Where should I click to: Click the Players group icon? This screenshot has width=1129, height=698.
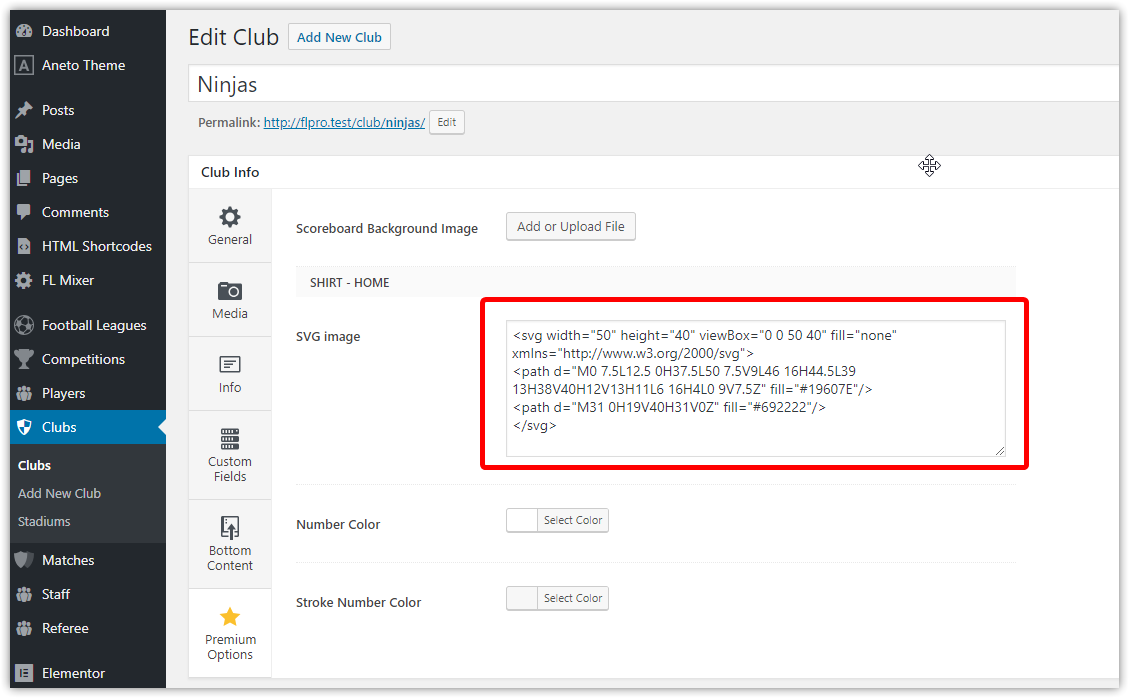[24, 393]
